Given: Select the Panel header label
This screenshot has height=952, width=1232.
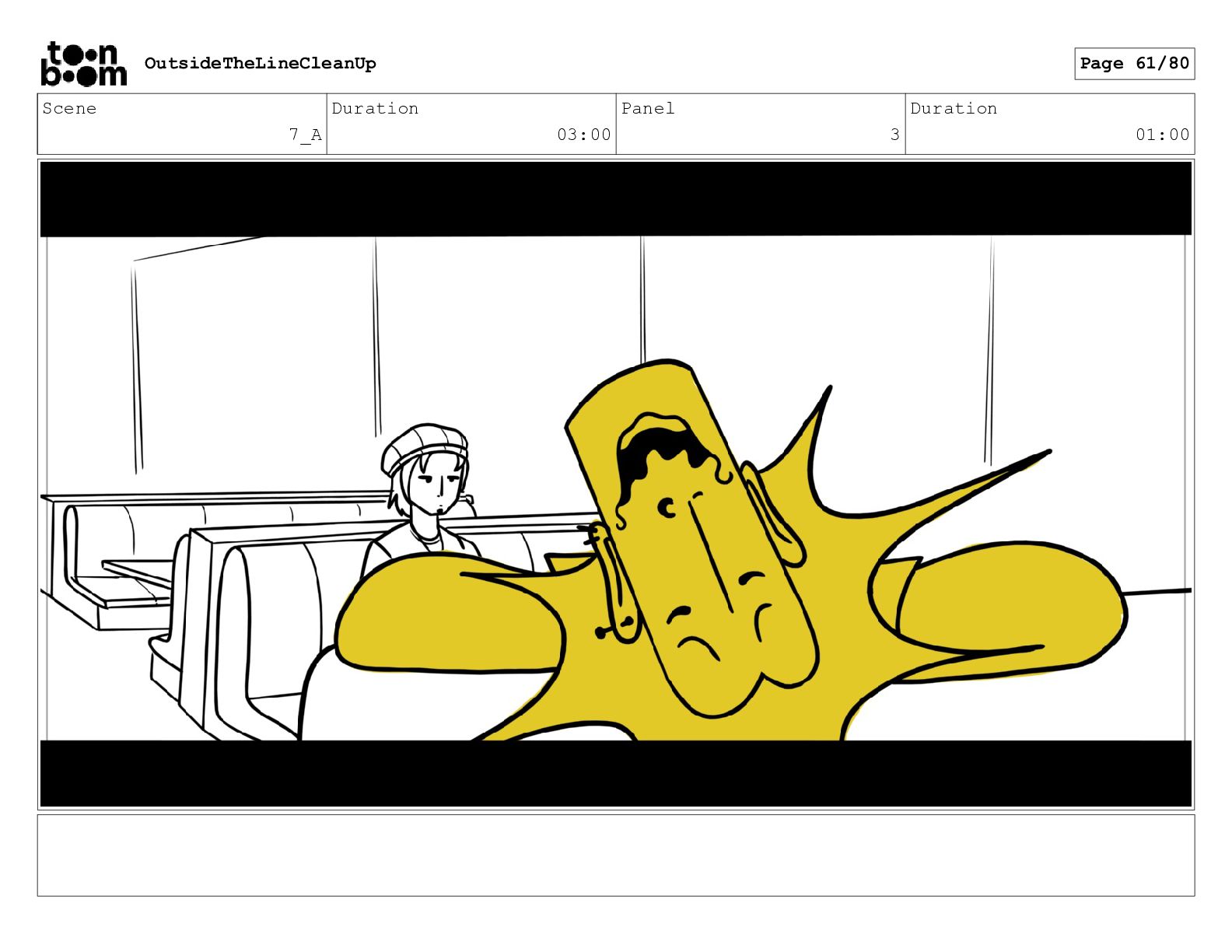Looking at the screenshot, I should 648,108.
